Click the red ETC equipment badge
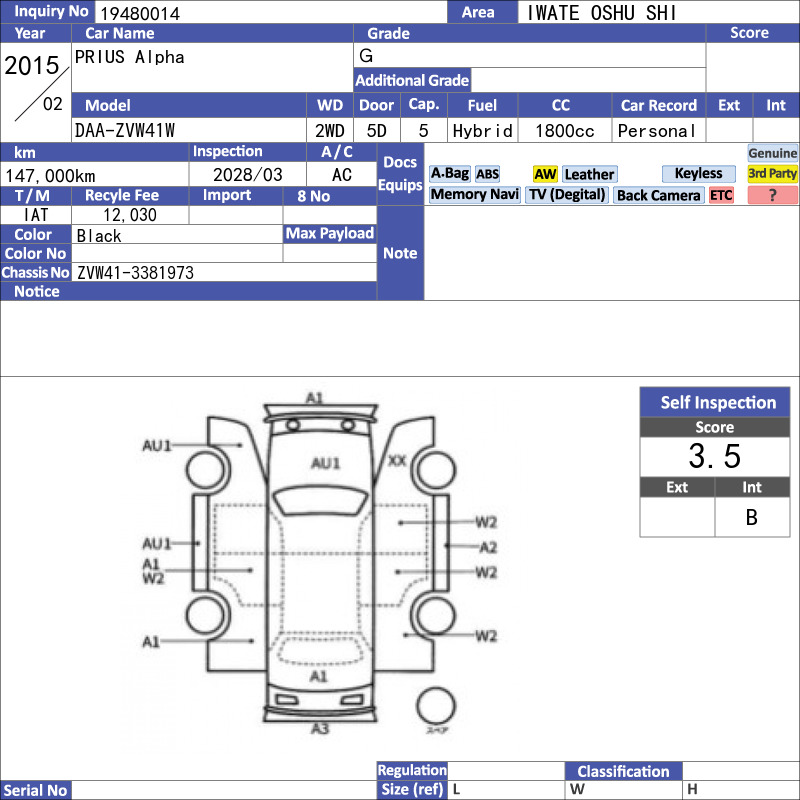 tap(721, 195)
